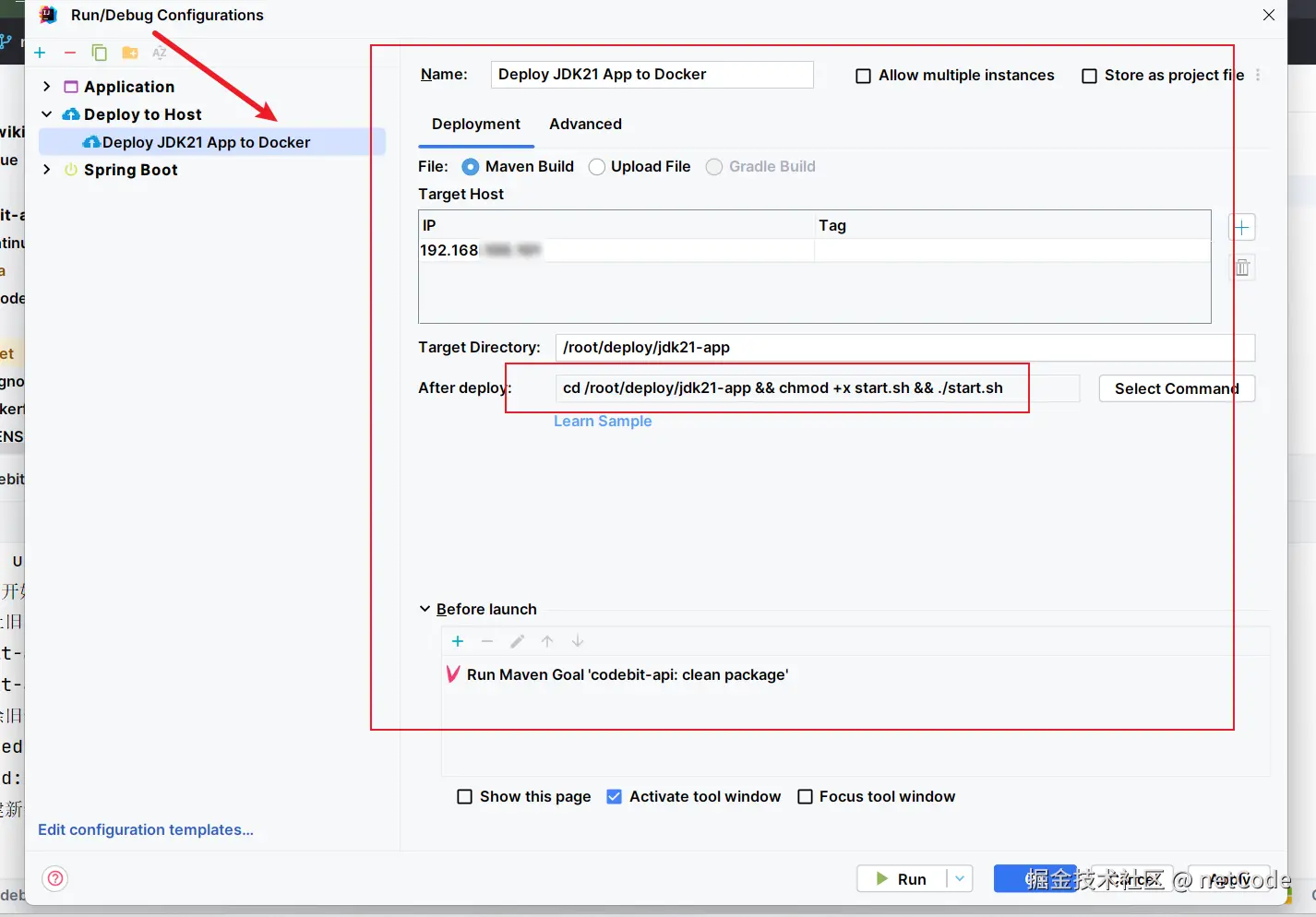
Task: Click the Run button
Action: pyautogui.click(x=902, y=879)
